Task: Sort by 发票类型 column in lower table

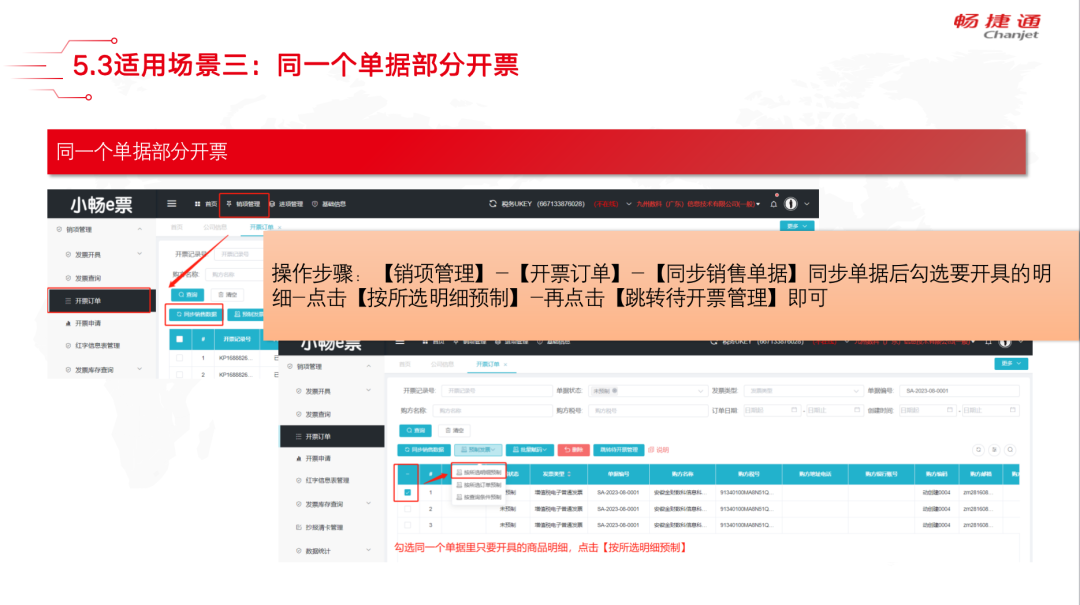Action: coord(569,474)
